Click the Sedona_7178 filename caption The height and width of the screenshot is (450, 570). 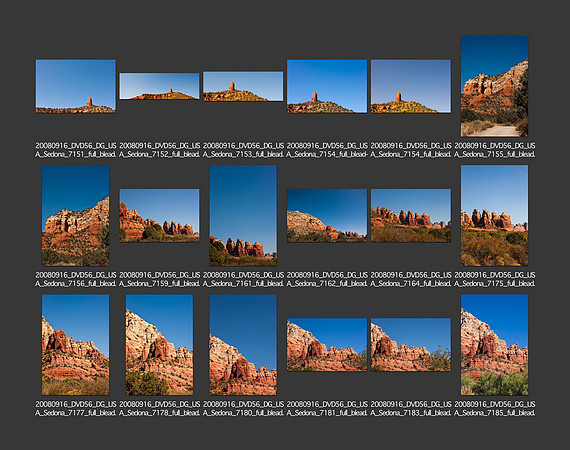[159, 408]
